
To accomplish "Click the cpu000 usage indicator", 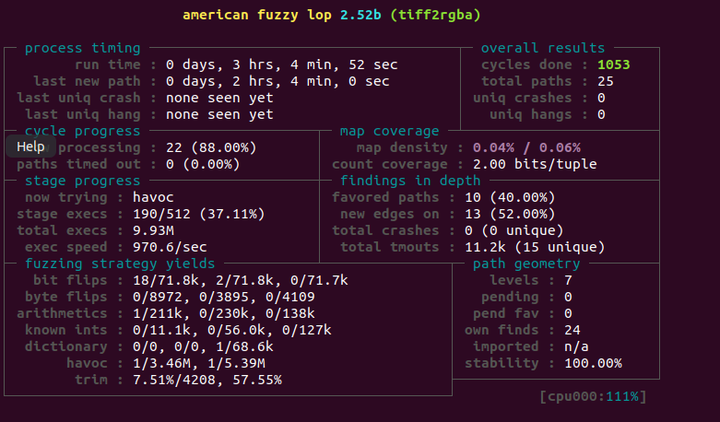I will tap(592, 396).
